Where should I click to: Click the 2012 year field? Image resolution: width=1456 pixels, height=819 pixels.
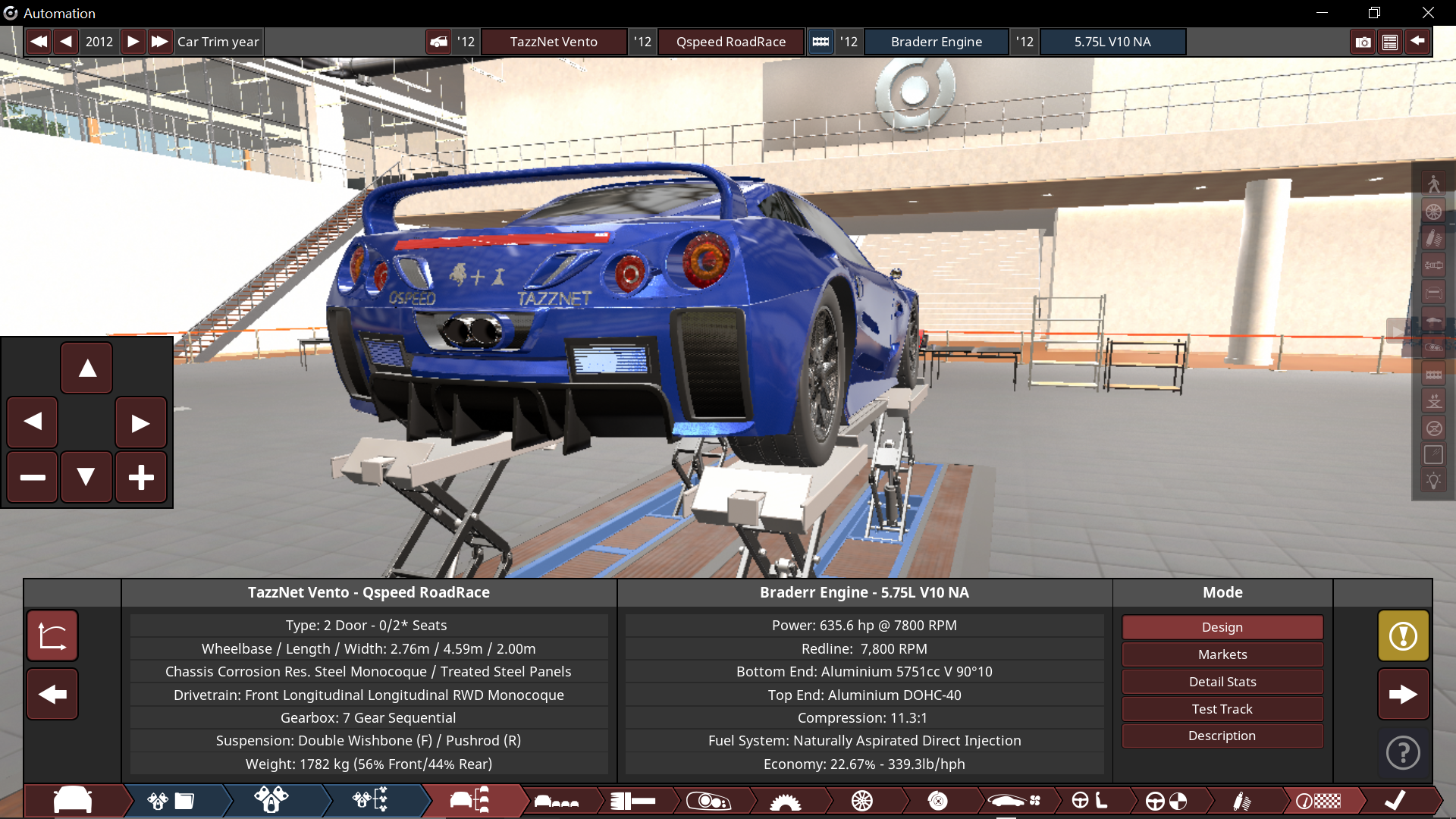[99, 42]
